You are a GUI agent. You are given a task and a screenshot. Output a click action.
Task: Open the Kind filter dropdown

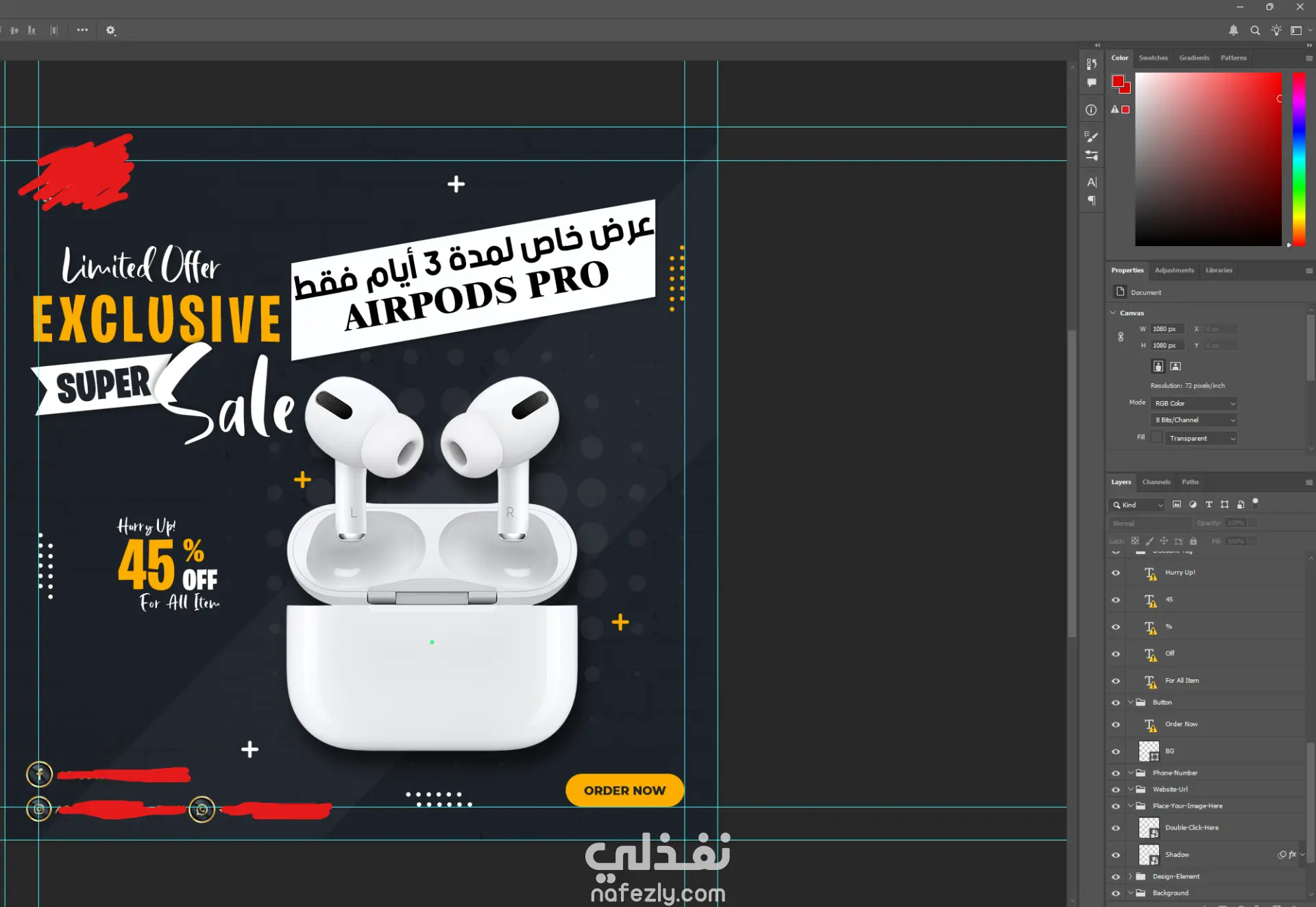(x=1137, y=505)
